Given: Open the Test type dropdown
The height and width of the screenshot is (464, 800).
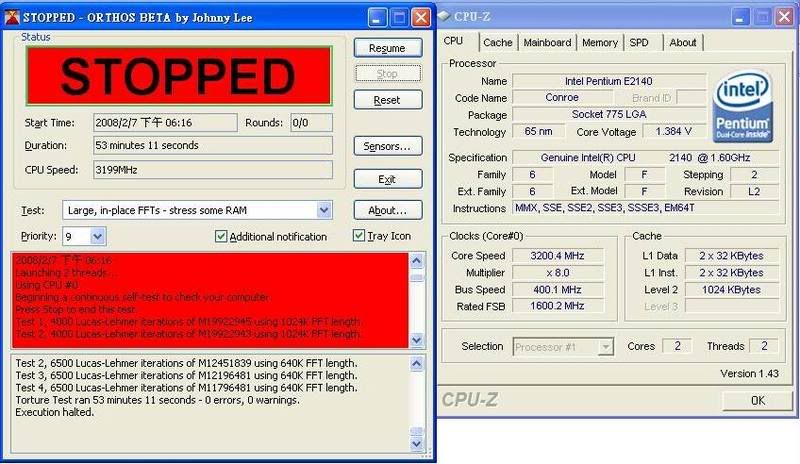Looking at the screenshot, I should click(323, 210).
